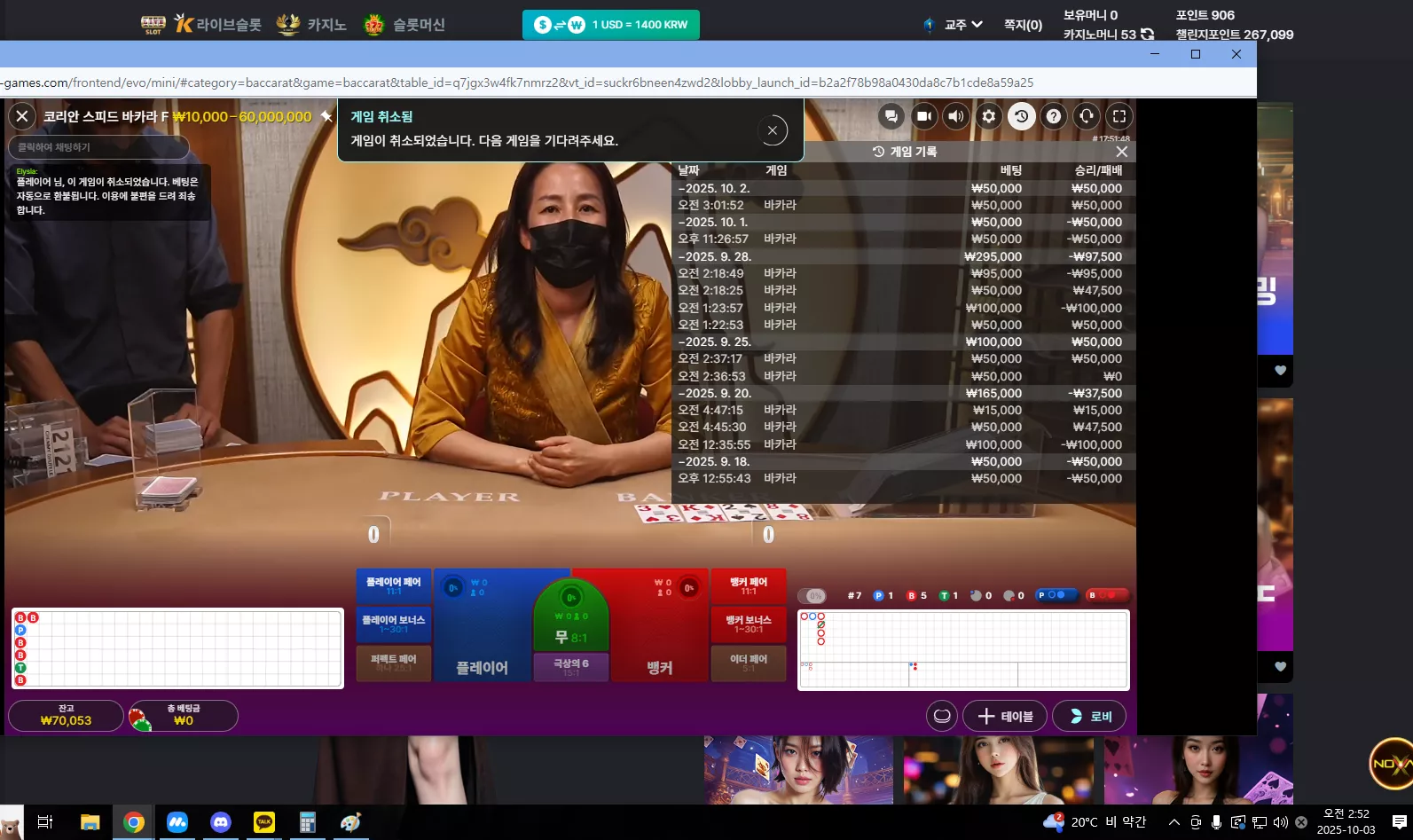Open the 테이블 add table button
Image resolution: width=1413 pixels, height=840 pixels.
coord(1005,716)
